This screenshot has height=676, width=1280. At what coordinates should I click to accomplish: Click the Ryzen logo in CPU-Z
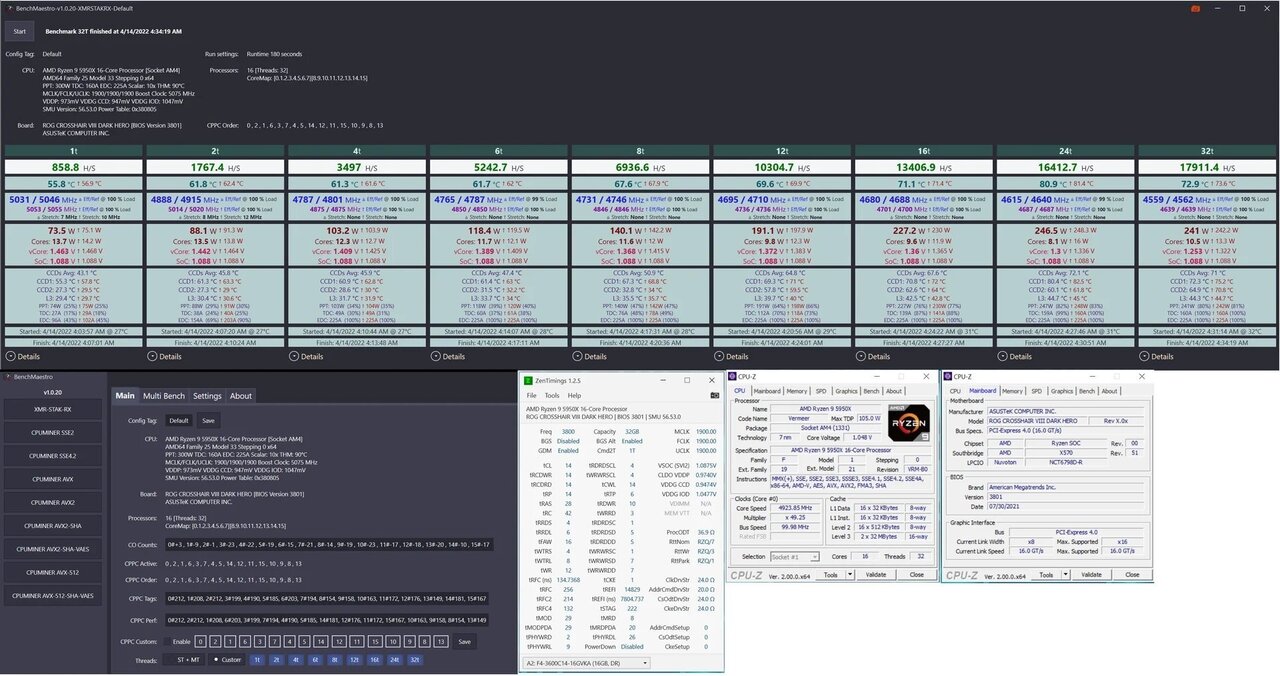coord(907,424)
